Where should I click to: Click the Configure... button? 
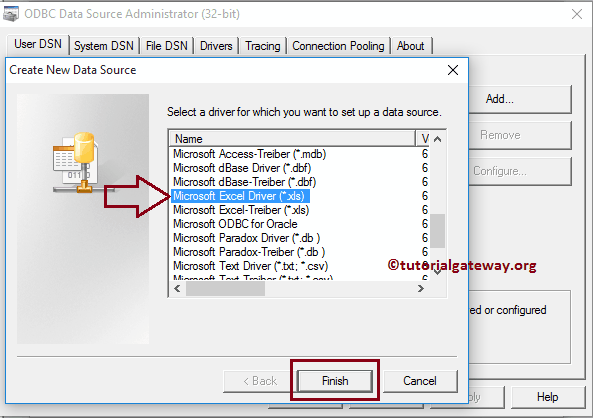coord(520,171)
